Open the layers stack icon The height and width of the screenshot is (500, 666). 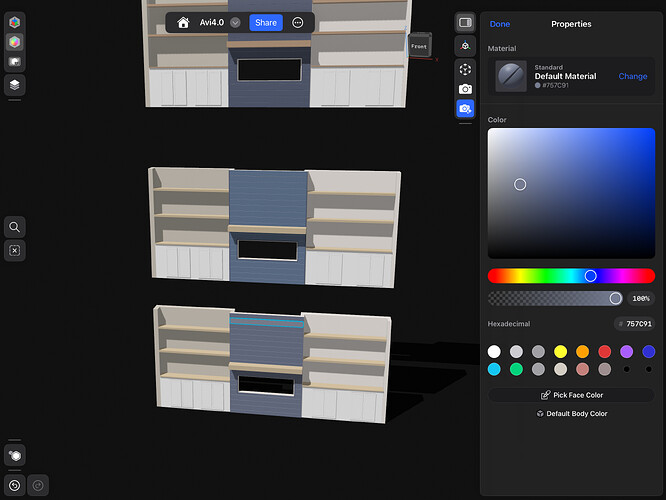click(14, 85)
